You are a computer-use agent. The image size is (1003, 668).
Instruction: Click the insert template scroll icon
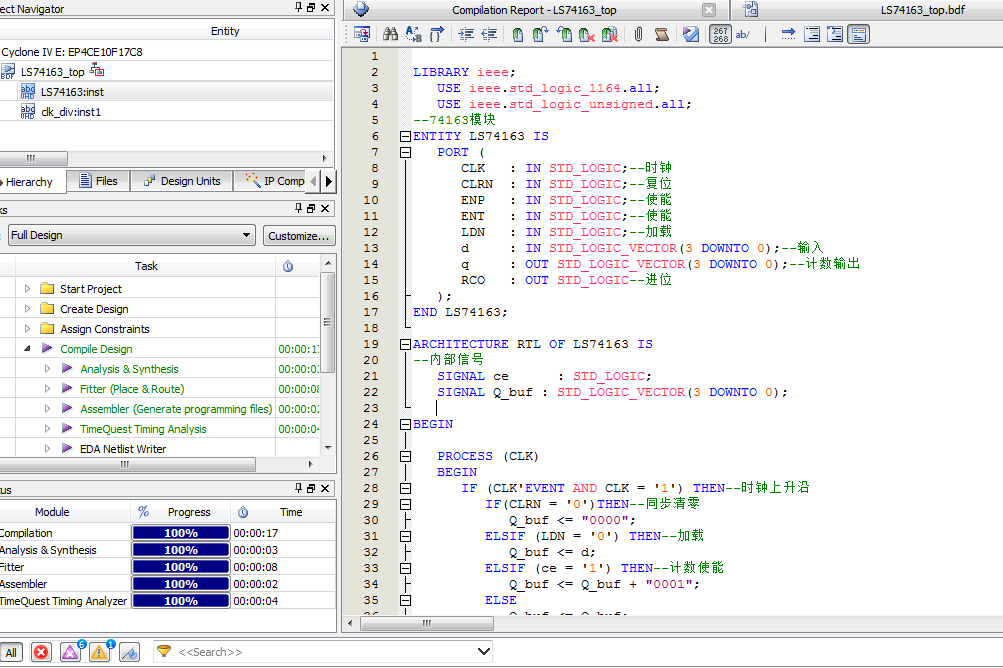pos(662,35)
